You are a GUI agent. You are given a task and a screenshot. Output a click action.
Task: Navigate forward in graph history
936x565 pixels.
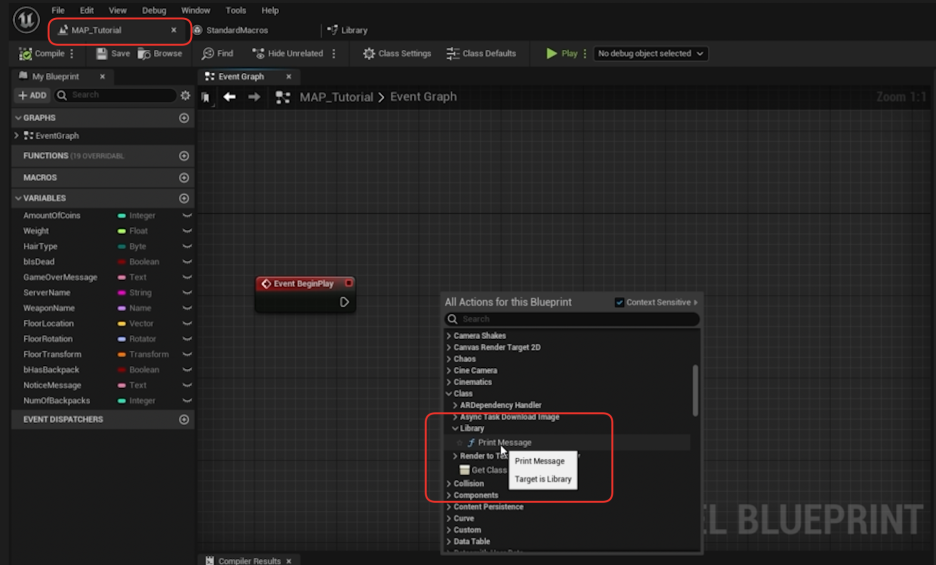click(254, 97)
